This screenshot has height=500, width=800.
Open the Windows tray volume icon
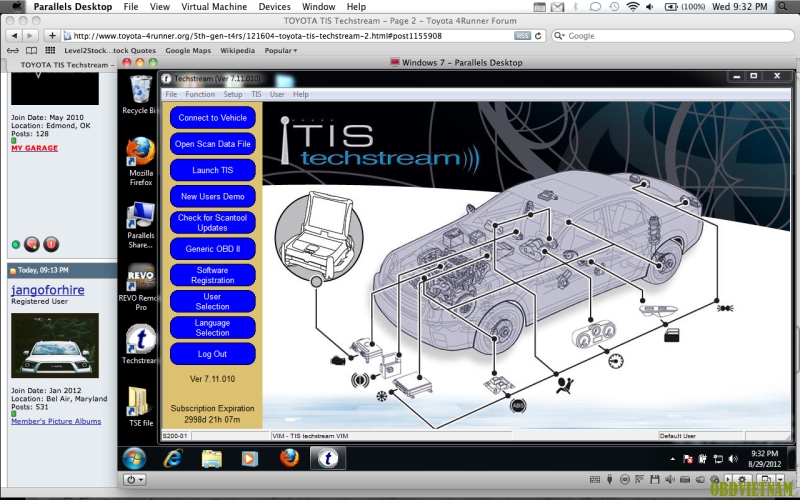(x=733, y=459)
